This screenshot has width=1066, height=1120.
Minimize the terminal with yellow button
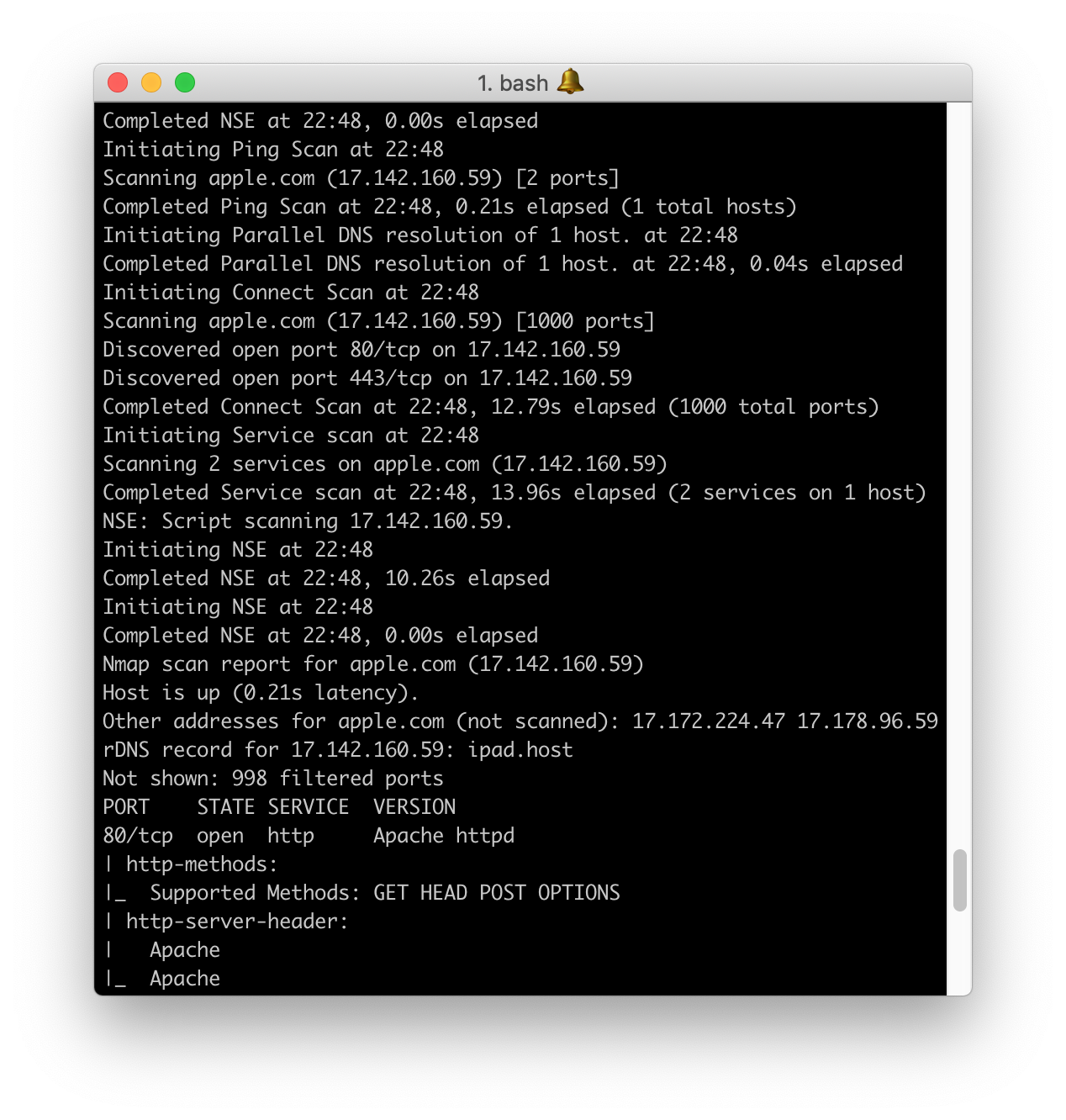151,82
